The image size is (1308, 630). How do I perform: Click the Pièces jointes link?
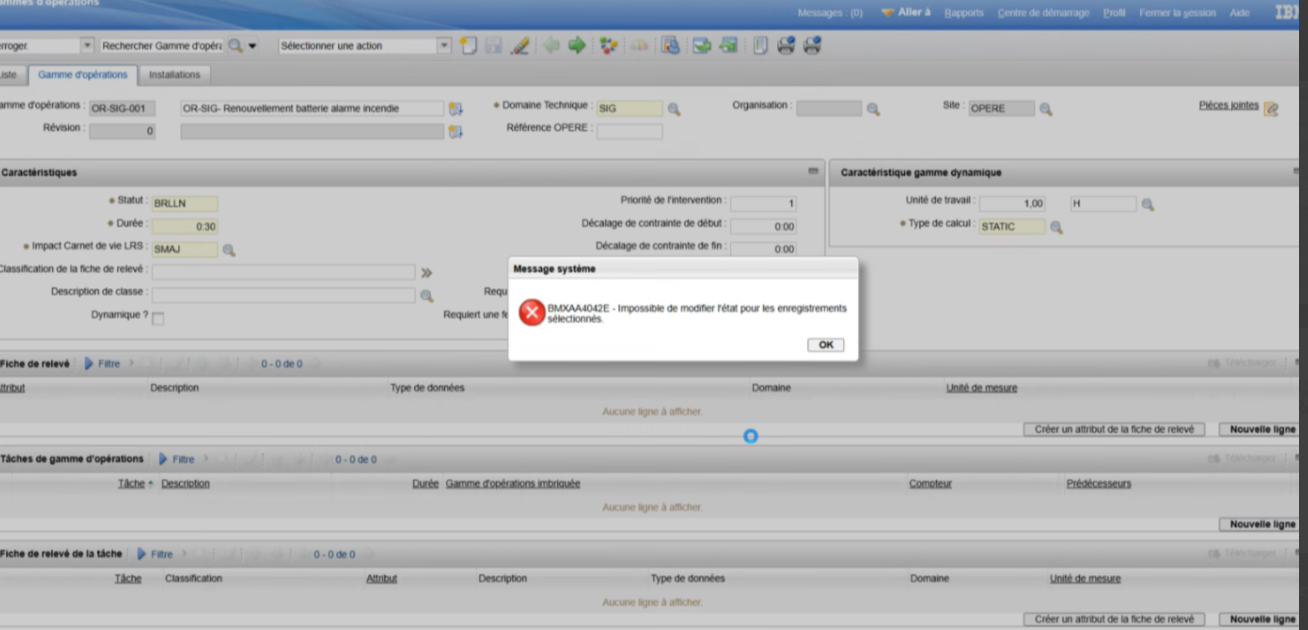[x=1228, y=106]
